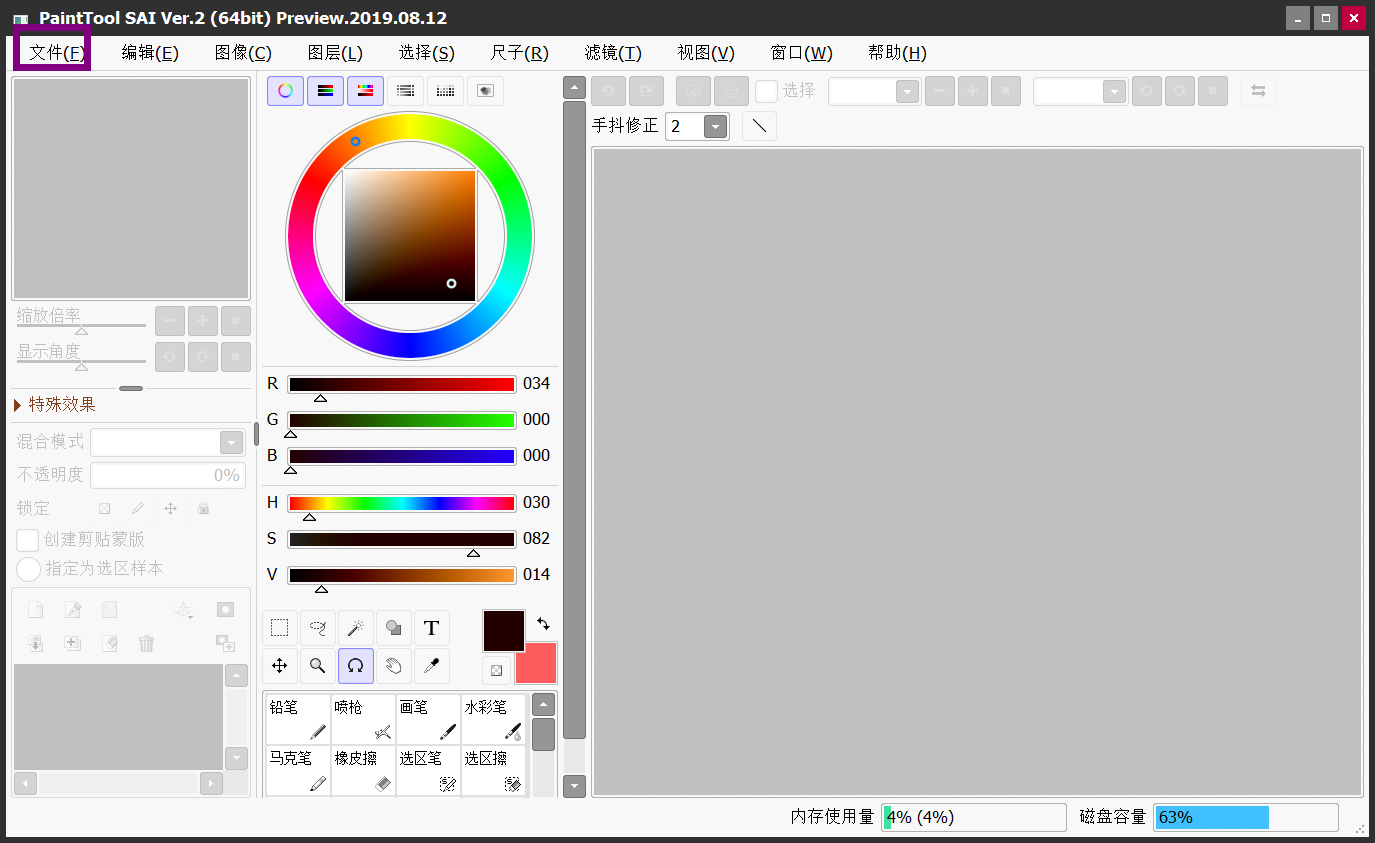
Task: Choose the 水彩笔 watercolor brush
Action: click(493, 719)
